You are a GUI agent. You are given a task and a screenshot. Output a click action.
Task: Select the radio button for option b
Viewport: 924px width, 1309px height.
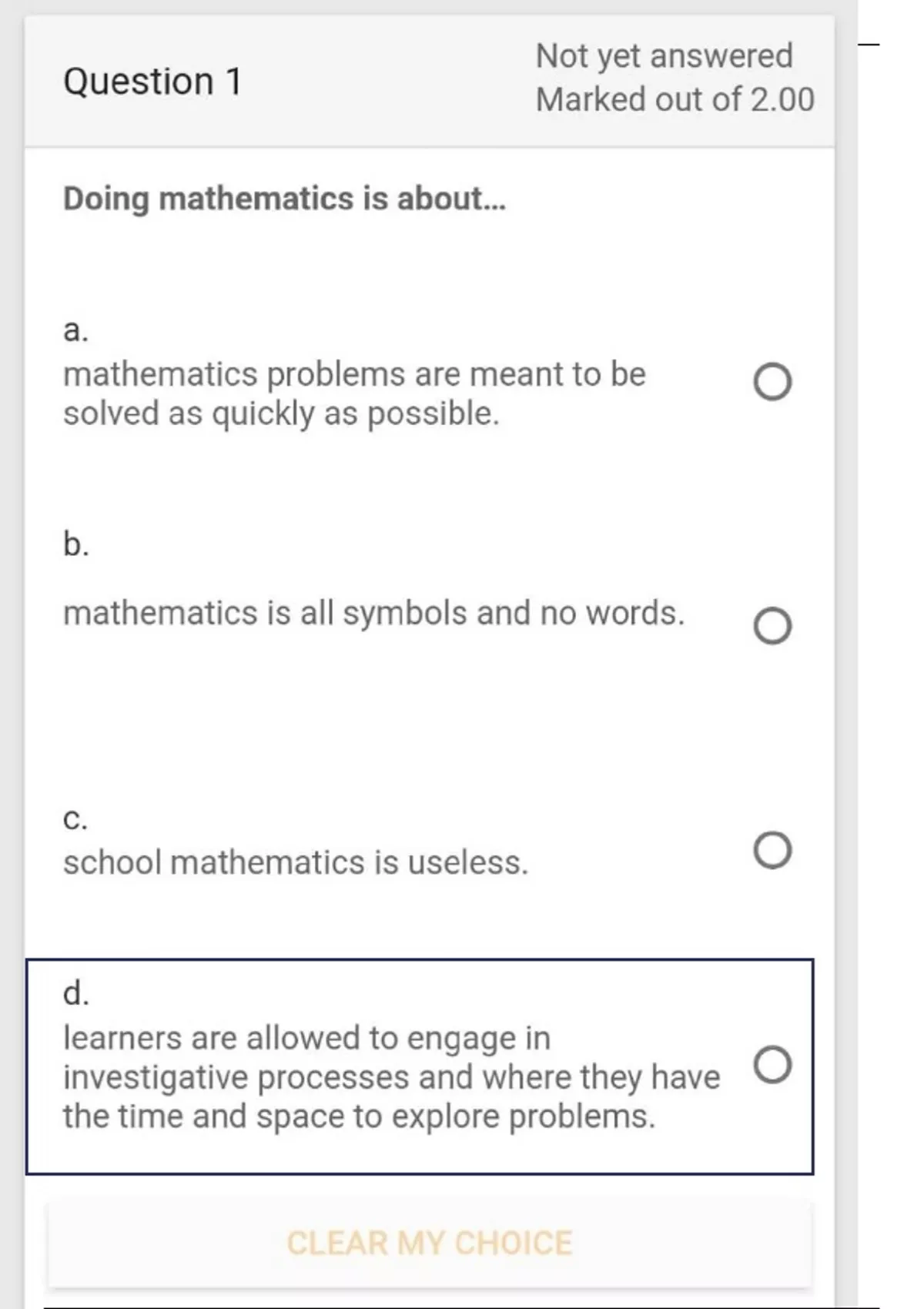coord(772,625)
